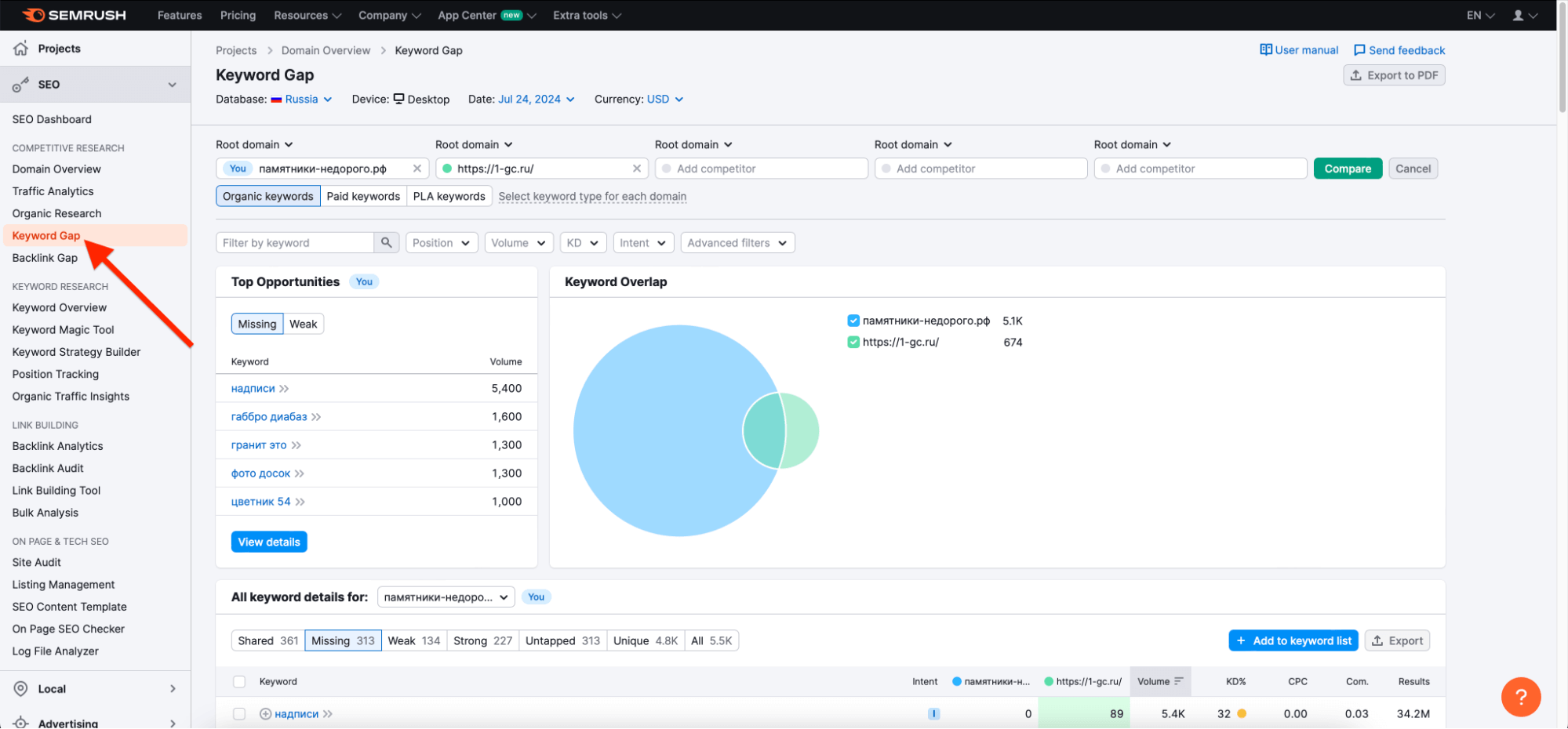Clear the памятники-недорого.рф domain with X
The image size is (1568, 729).
pos(417,169)
